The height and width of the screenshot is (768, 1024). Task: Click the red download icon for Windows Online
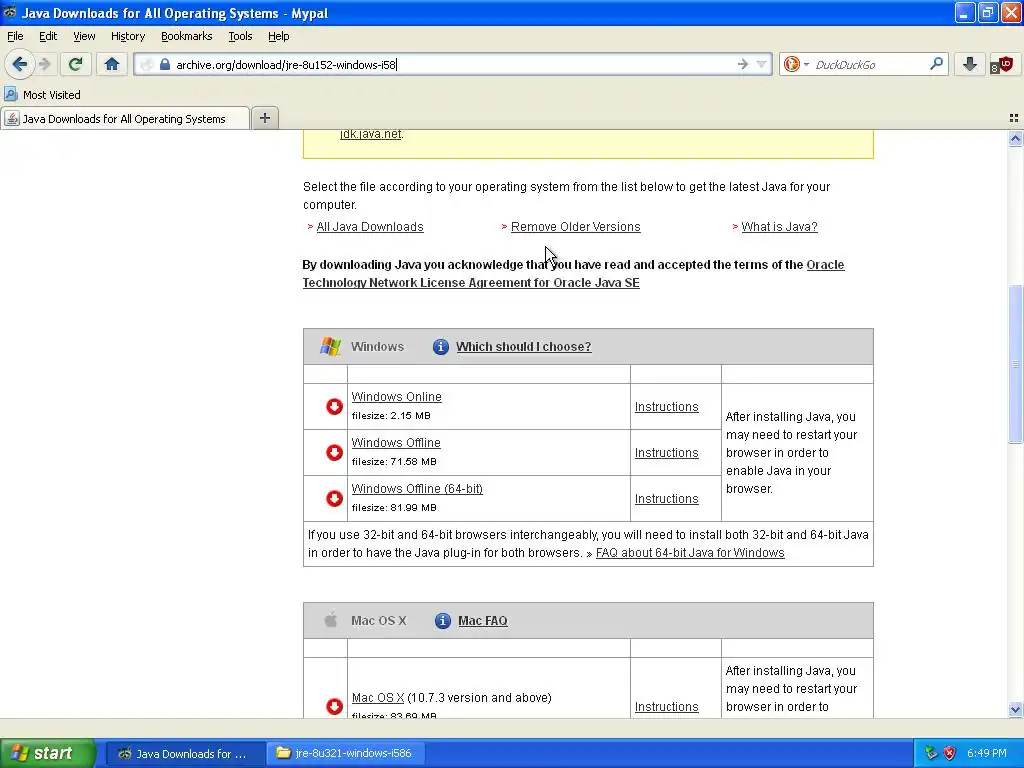(334, 406)
